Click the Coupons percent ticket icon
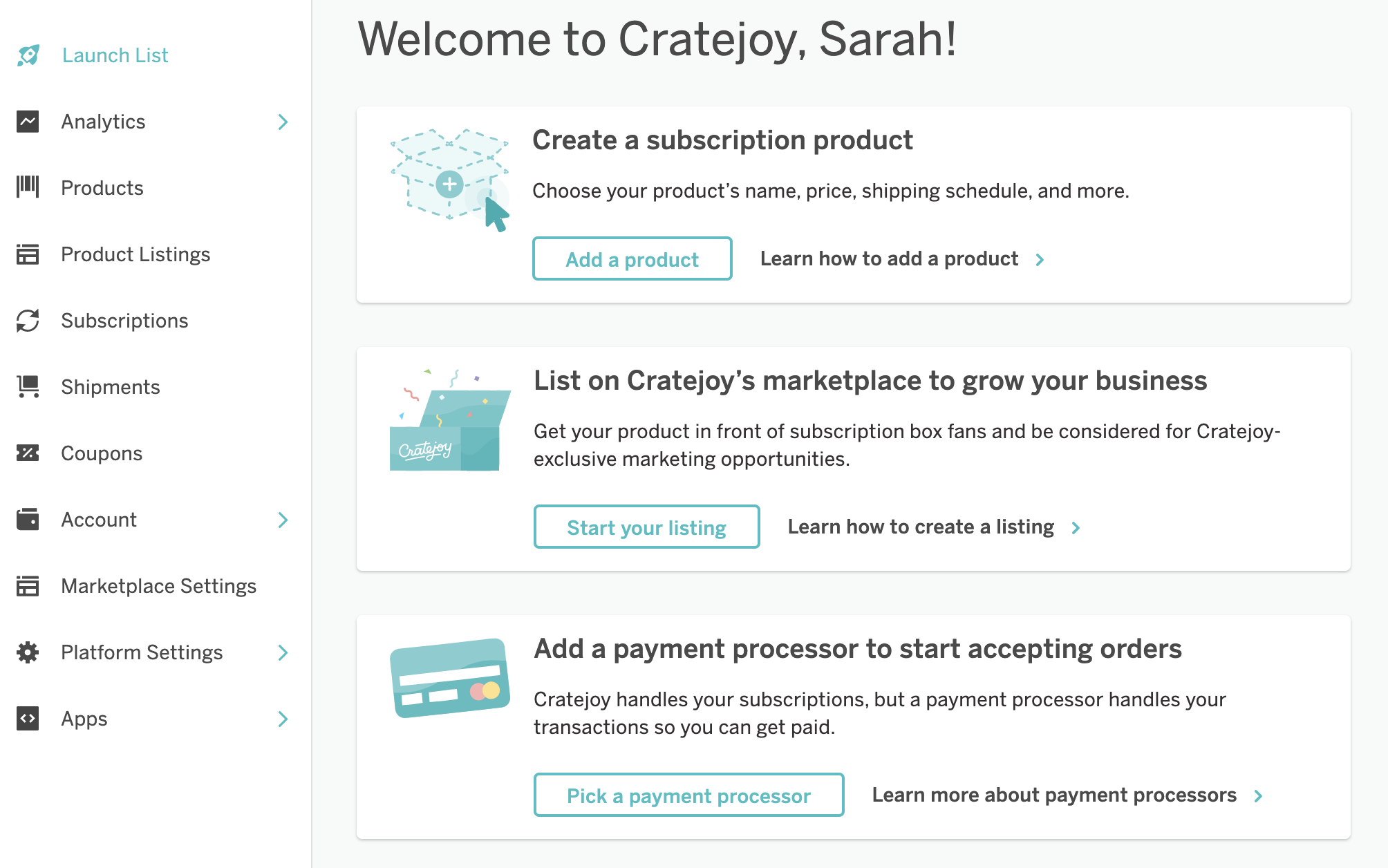This screenshot has width=1388, height=868. [28, 453]
